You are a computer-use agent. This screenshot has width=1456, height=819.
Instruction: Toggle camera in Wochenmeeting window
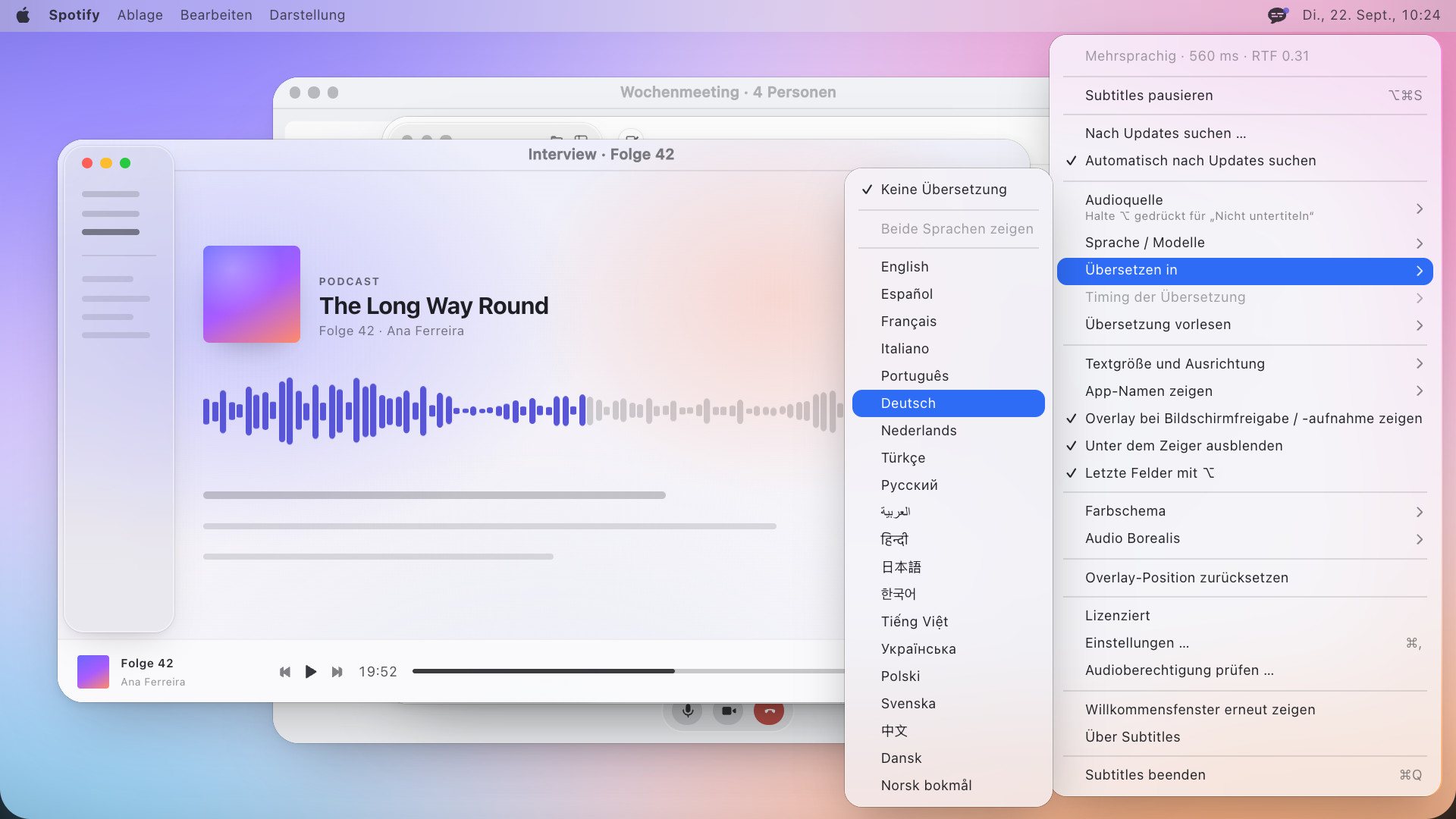click(728, 711)
